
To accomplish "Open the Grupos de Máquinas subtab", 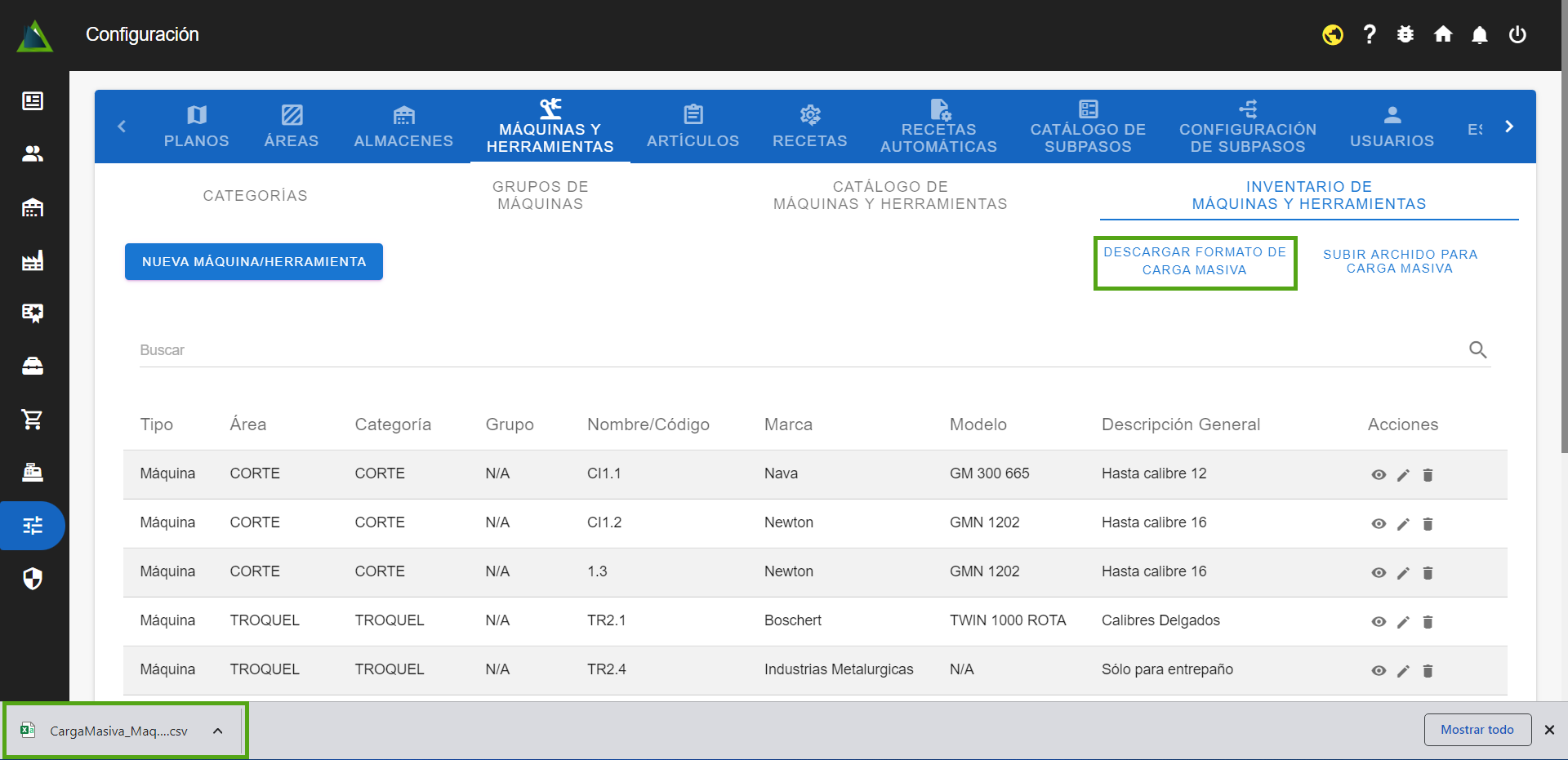I will tap(540, 195).
